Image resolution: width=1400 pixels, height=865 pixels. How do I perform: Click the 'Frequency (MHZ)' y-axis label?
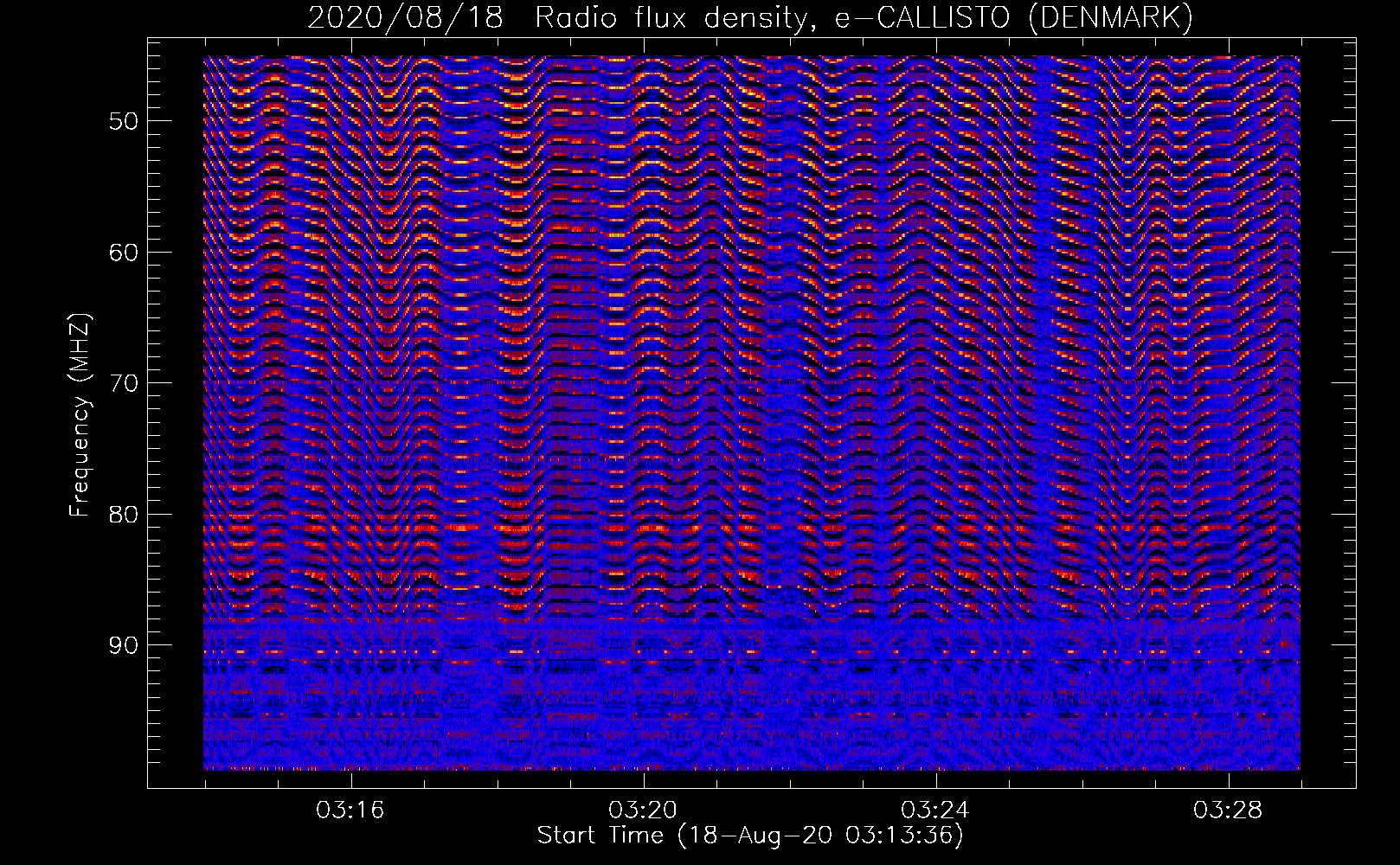tap(80, 415)
